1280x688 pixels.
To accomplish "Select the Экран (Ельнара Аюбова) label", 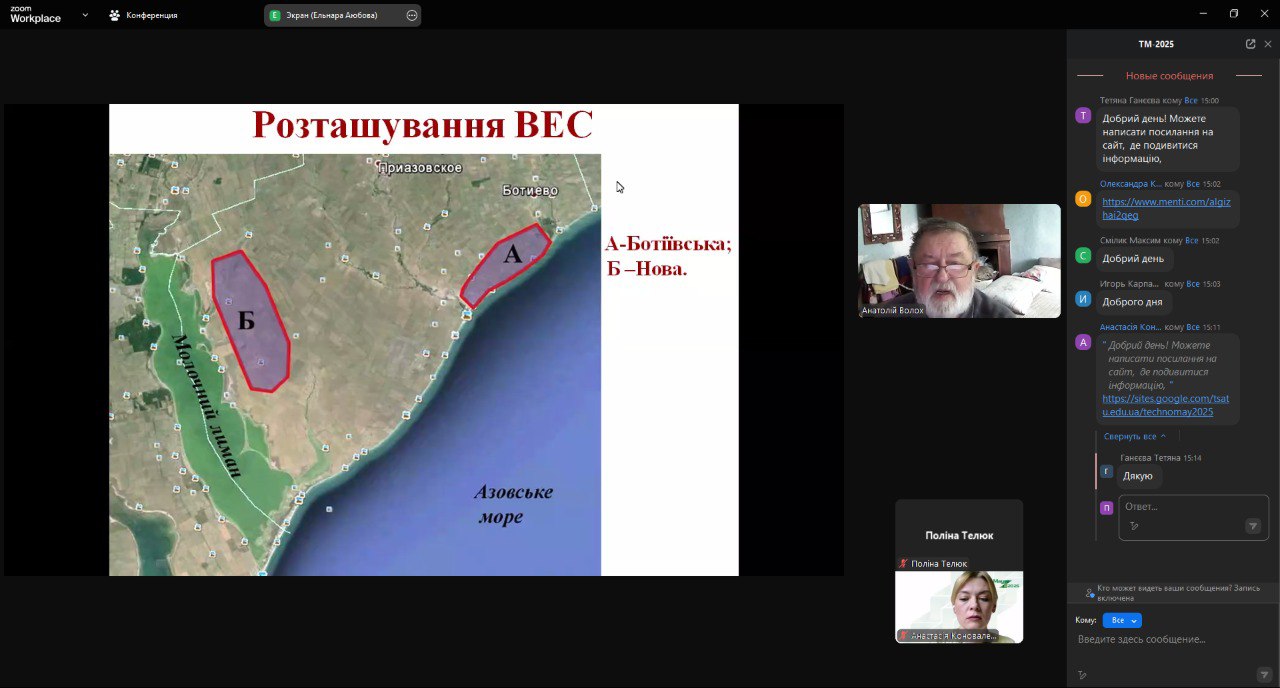I will pos(332,15).
